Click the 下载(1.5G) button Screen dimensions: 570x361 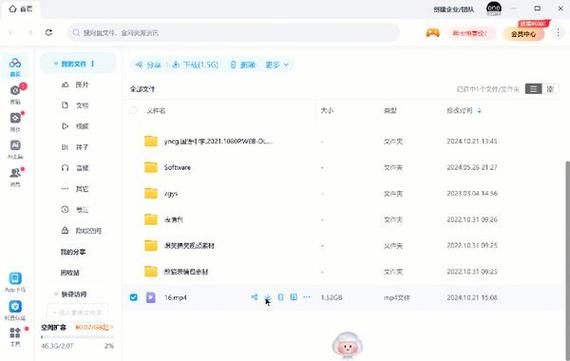[196, 65]
